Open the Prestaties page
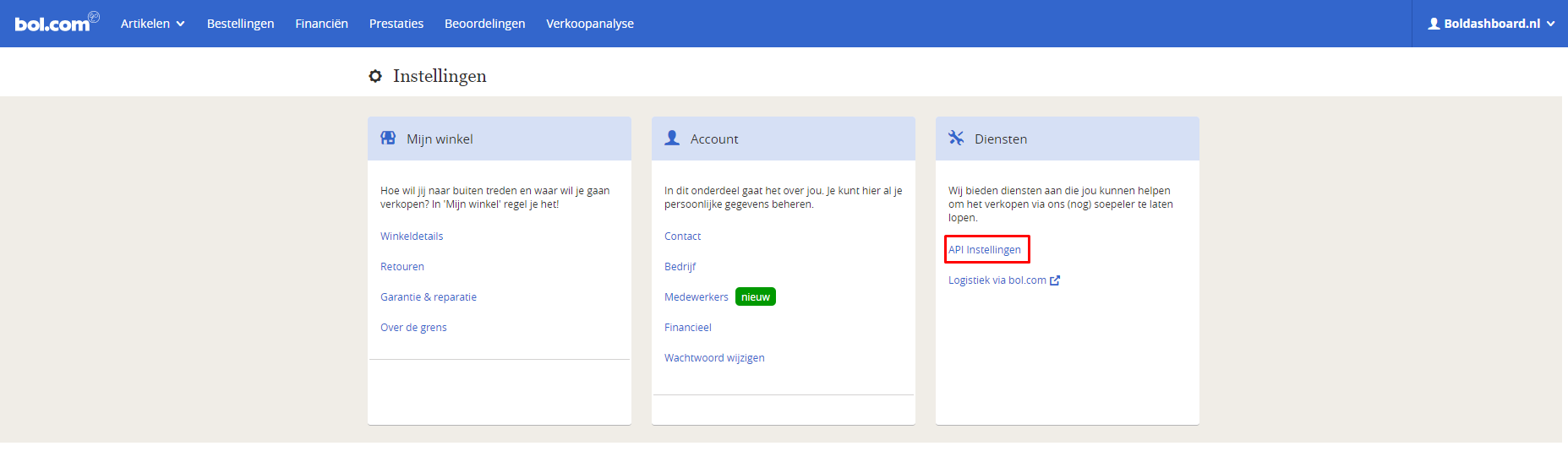 396,24
